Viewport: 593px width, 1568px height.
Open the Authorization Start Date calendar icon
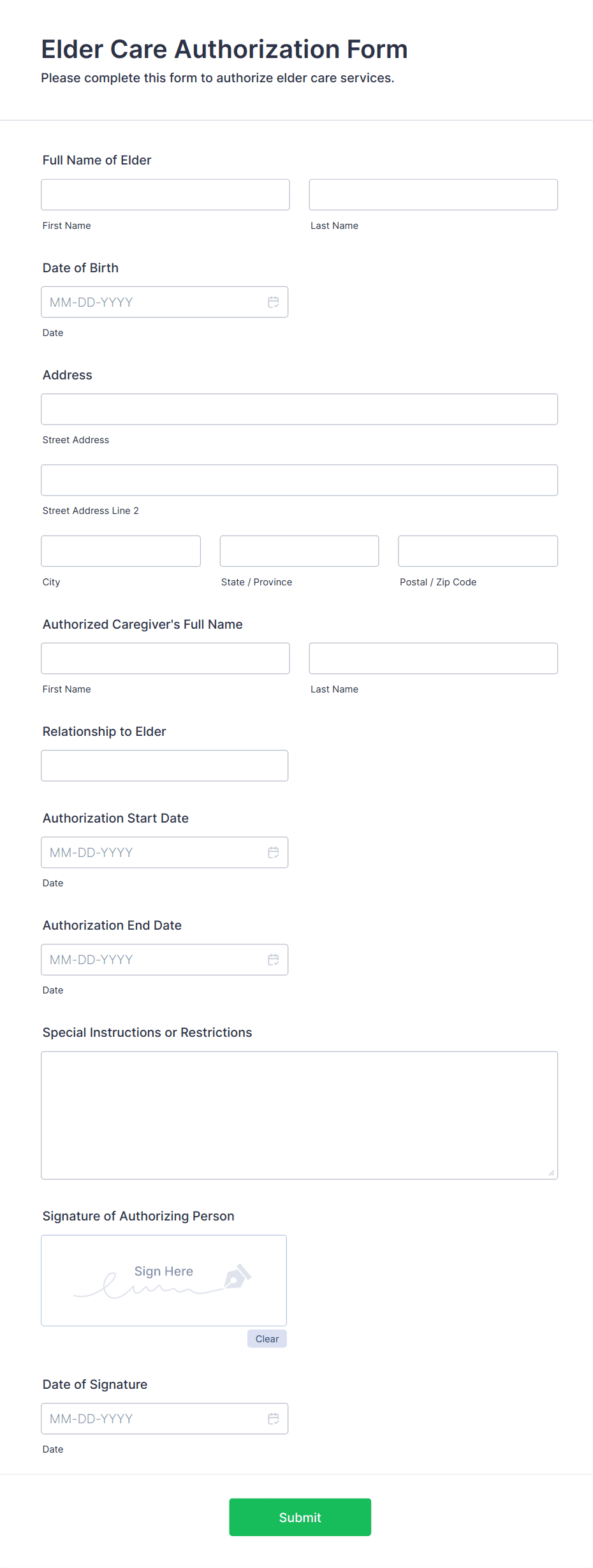point(273,853)
